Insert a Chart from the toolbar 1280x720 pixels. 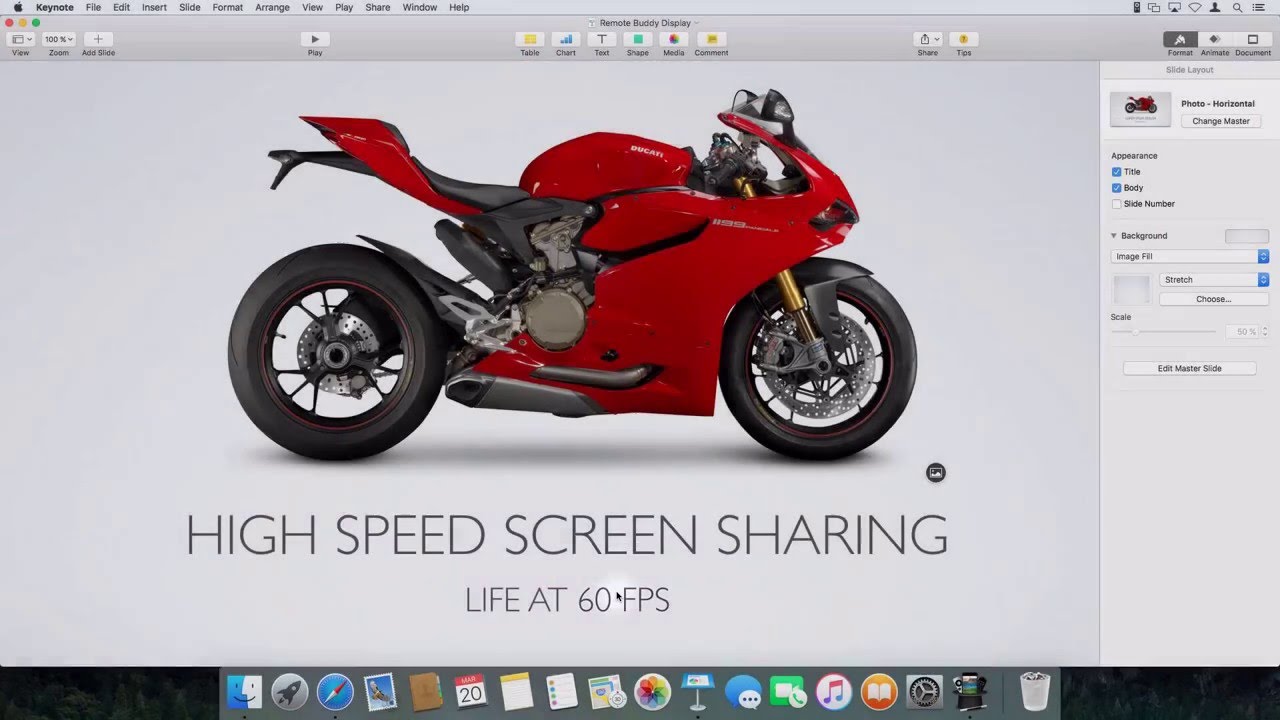click(566, 39)
